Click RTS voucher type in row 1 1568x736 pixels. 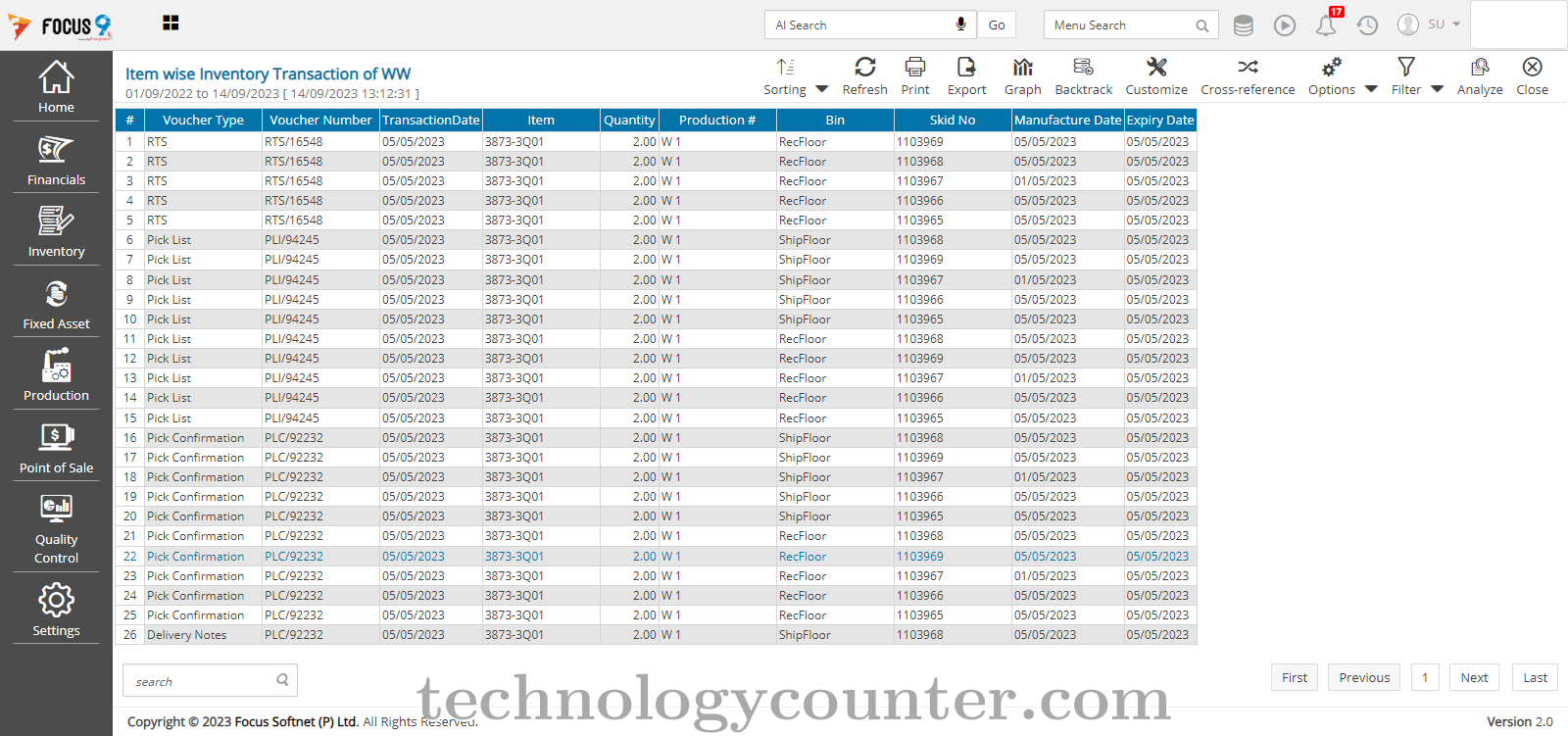point(157,142)
